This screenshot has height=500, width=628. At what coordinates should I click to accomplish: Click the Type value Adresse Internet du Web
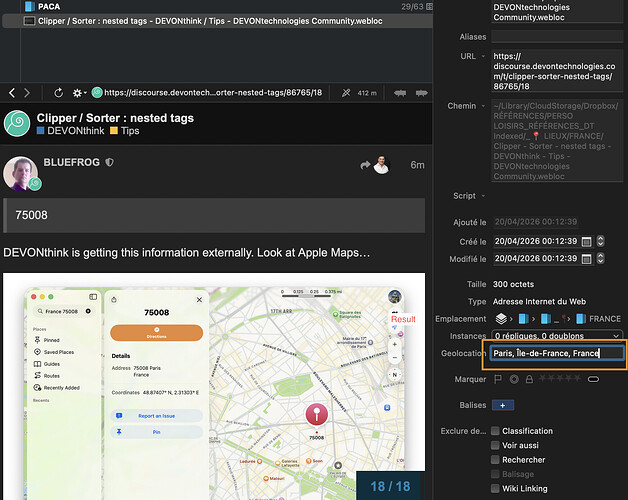click(539, 302)
